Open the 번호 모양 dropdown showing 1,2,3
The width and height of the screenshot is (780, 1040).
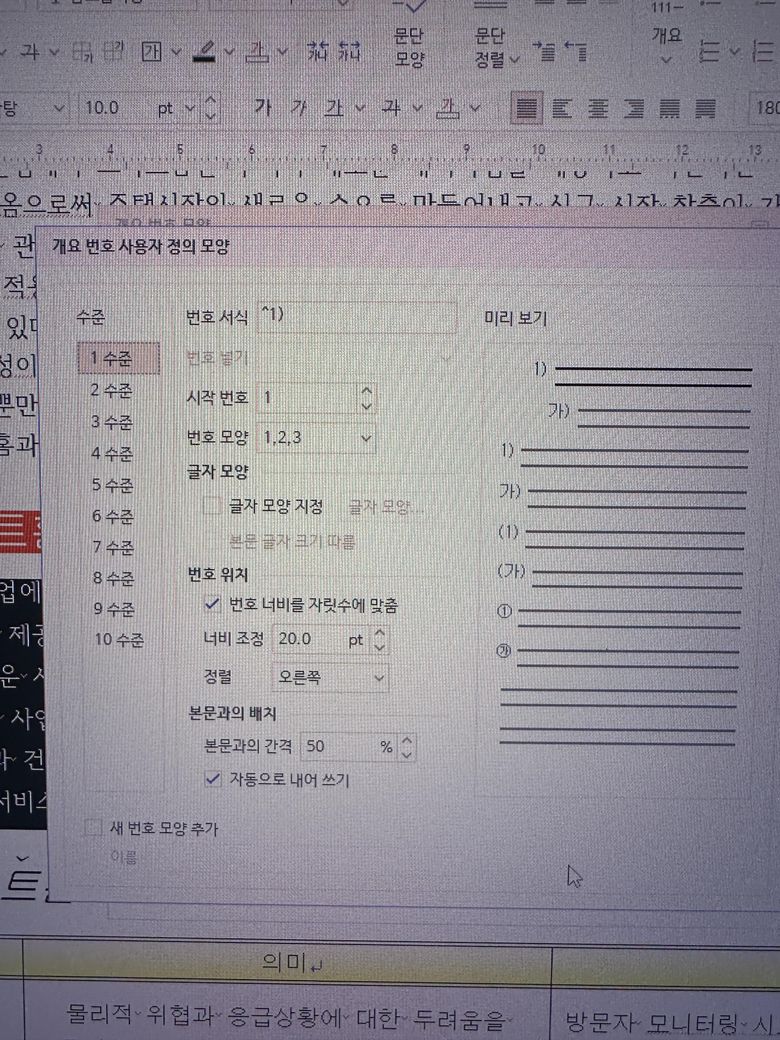click(316, 438)
